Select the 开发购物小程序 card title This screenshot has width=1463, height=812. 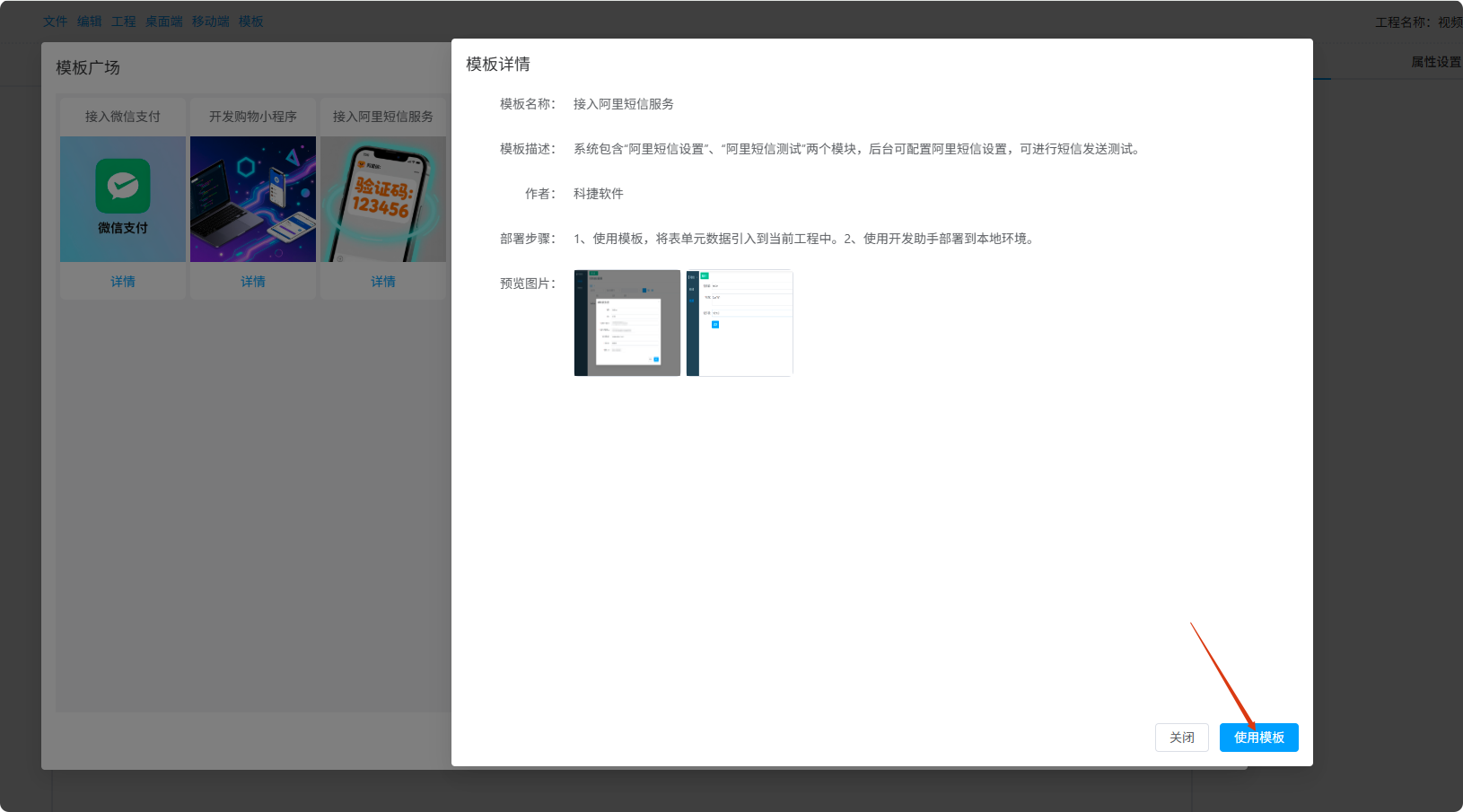pyautogui.click(x=253, y=117)
